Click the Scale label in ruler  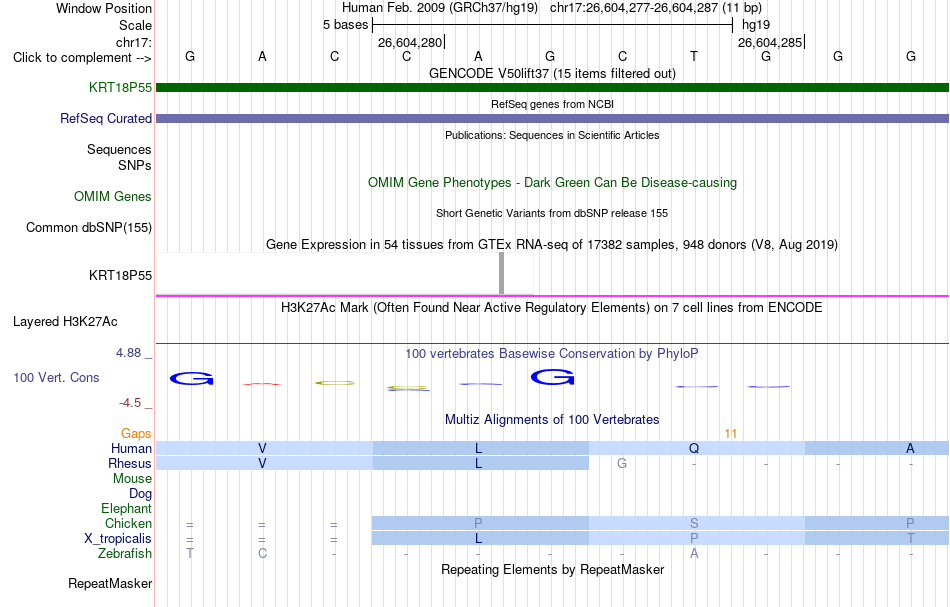point(135,25)
